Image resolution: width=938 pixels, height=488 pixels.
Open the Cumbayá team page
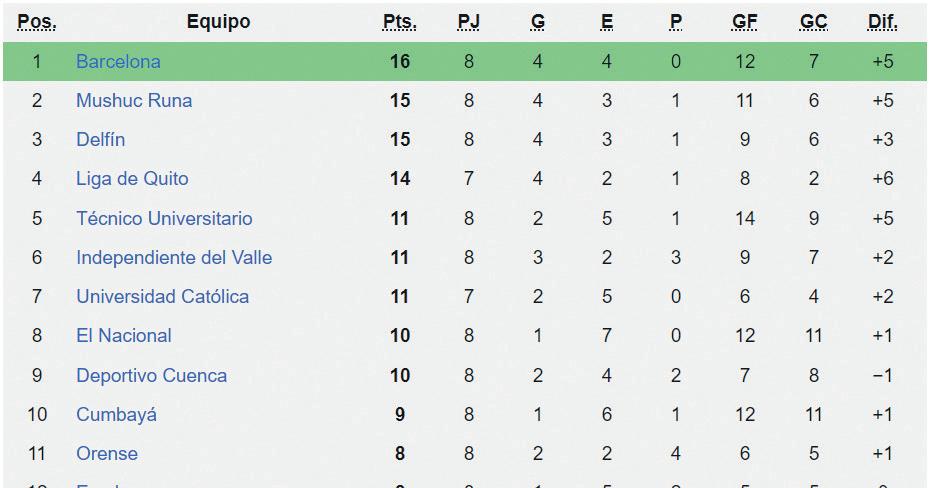pos(116,415)
